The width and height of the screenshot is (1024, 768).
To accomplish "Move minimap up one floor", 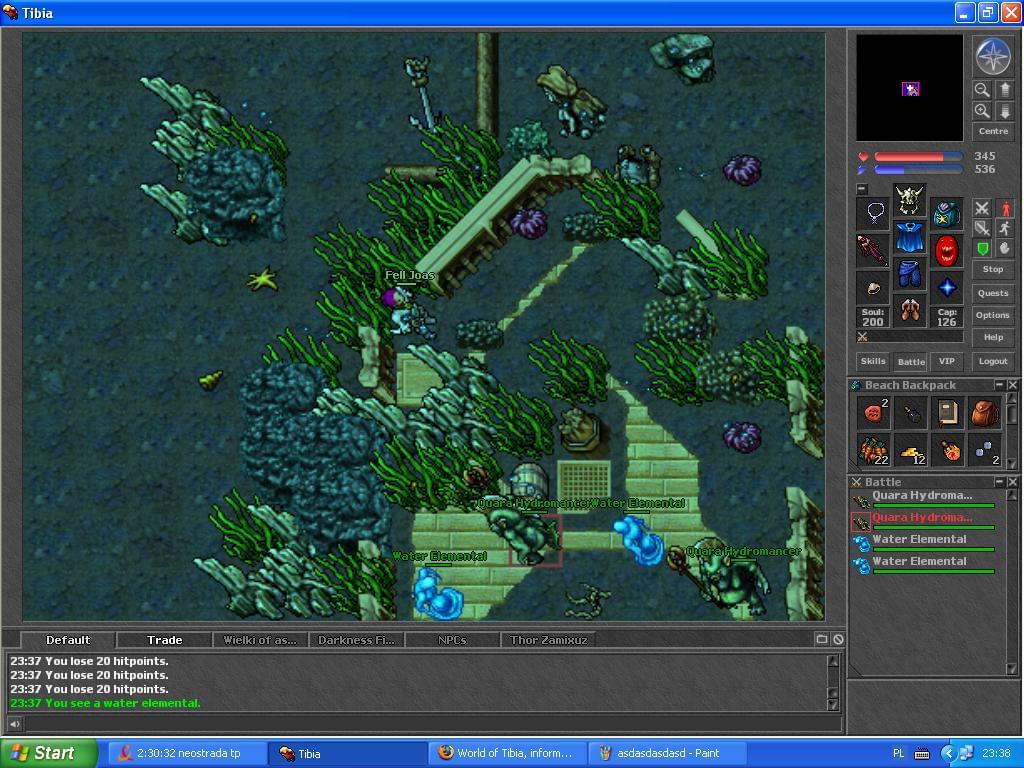I will (1005, 90).
